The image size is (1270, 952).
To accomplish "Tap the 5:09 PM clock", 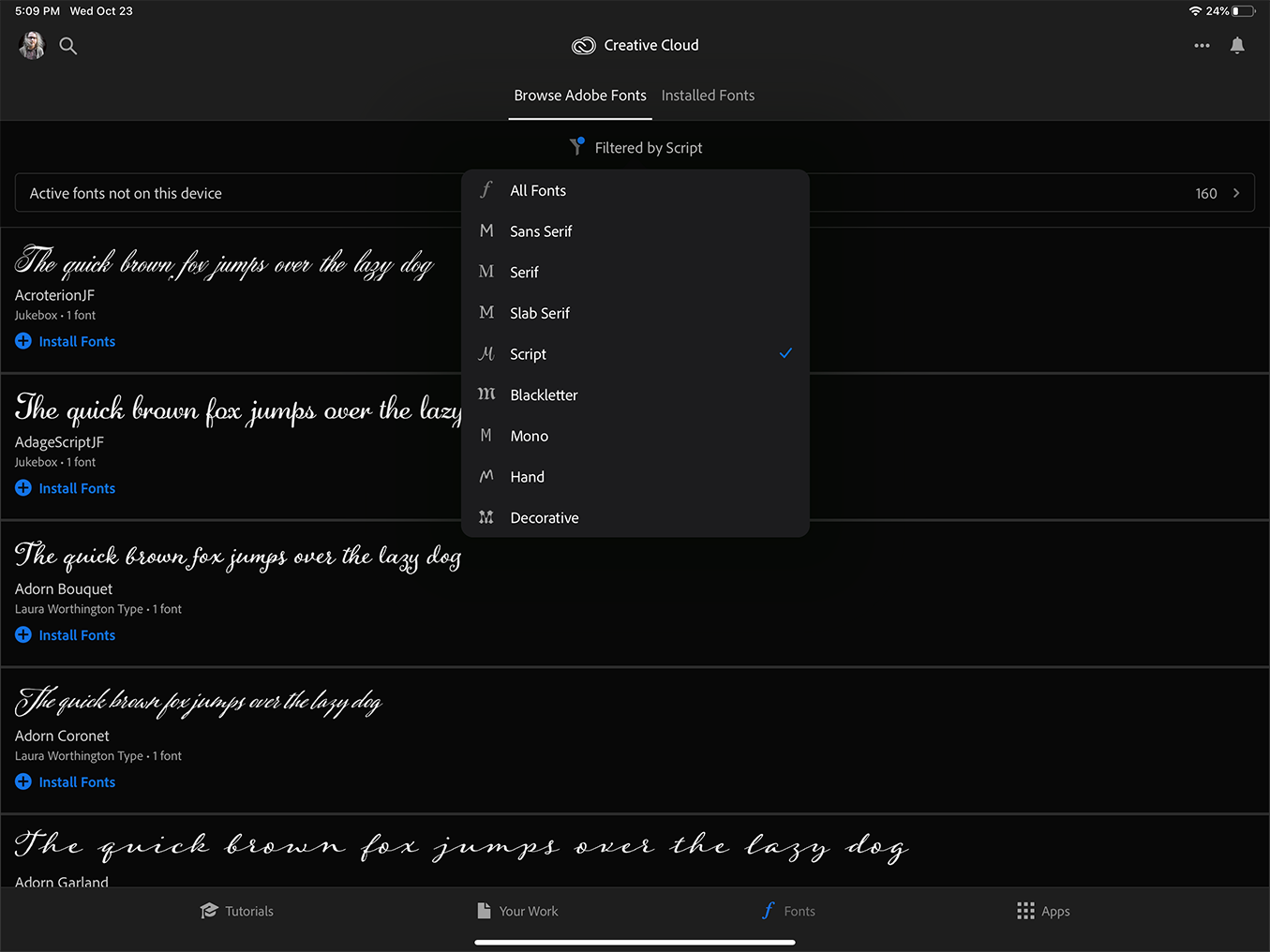I will click(37, 11).
